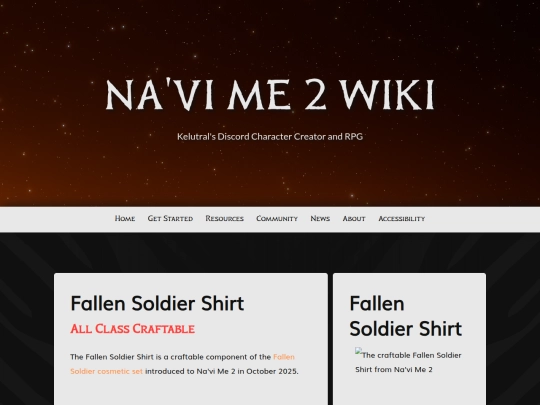Click the Na'vi Me 2 Wiki site title
Image resolution: width=540 pixels, height=405 pixels.
[270, 94]
